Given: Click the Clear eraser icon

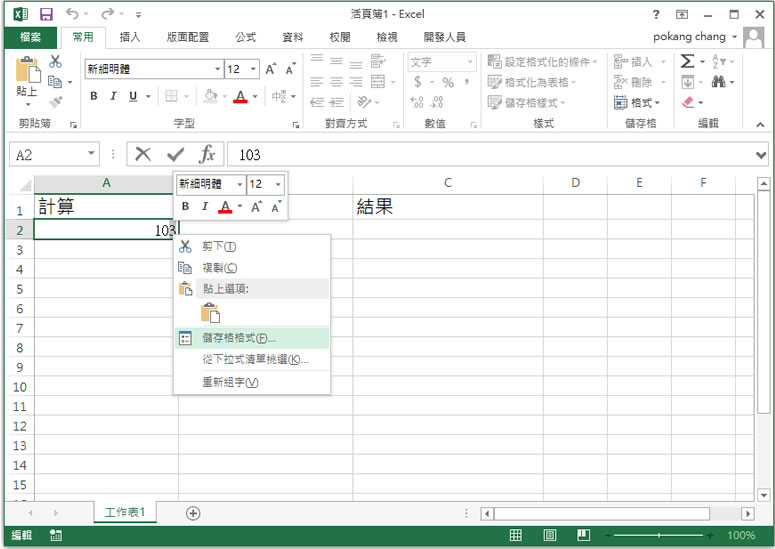Looking at the screenshot, I should coord(688,102).
